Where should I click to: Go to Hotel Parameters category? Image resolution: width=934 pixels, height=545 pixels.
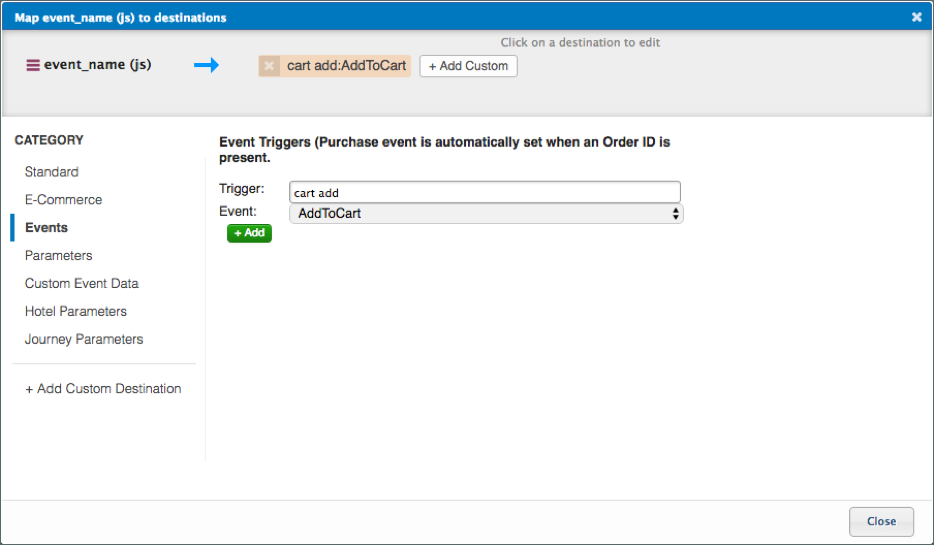(x=76, y=311)
